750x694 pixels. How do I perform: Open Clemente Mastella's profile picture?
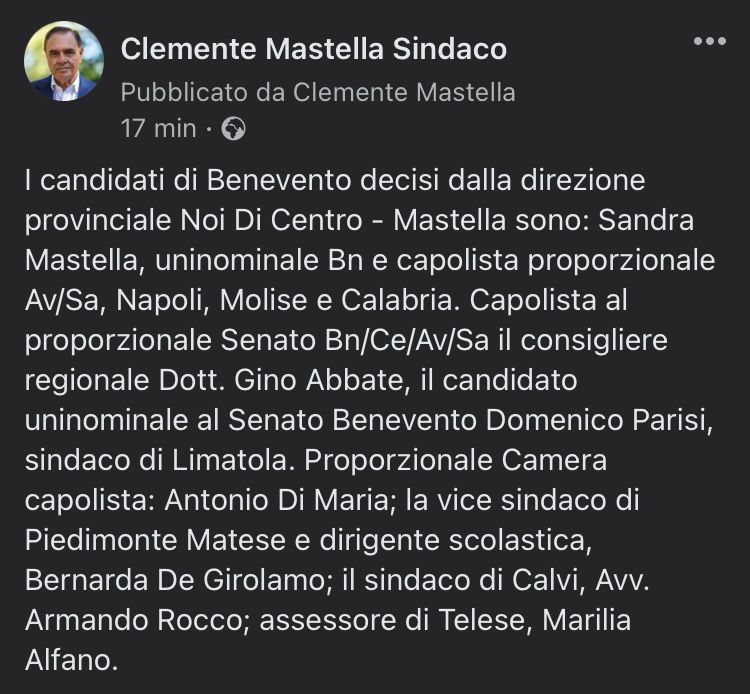click(x=64, y=61)
